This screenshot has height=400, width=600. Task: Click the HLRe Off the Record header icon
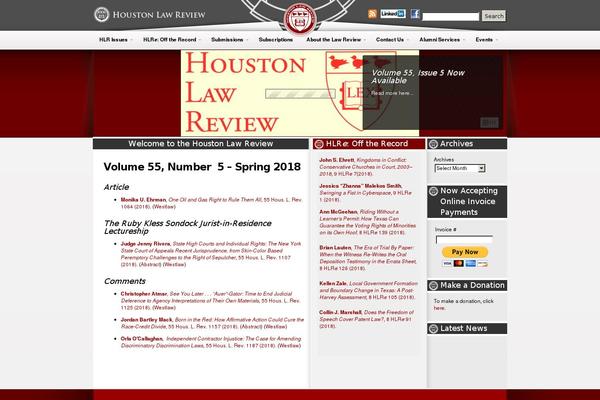tap(319, 144)
